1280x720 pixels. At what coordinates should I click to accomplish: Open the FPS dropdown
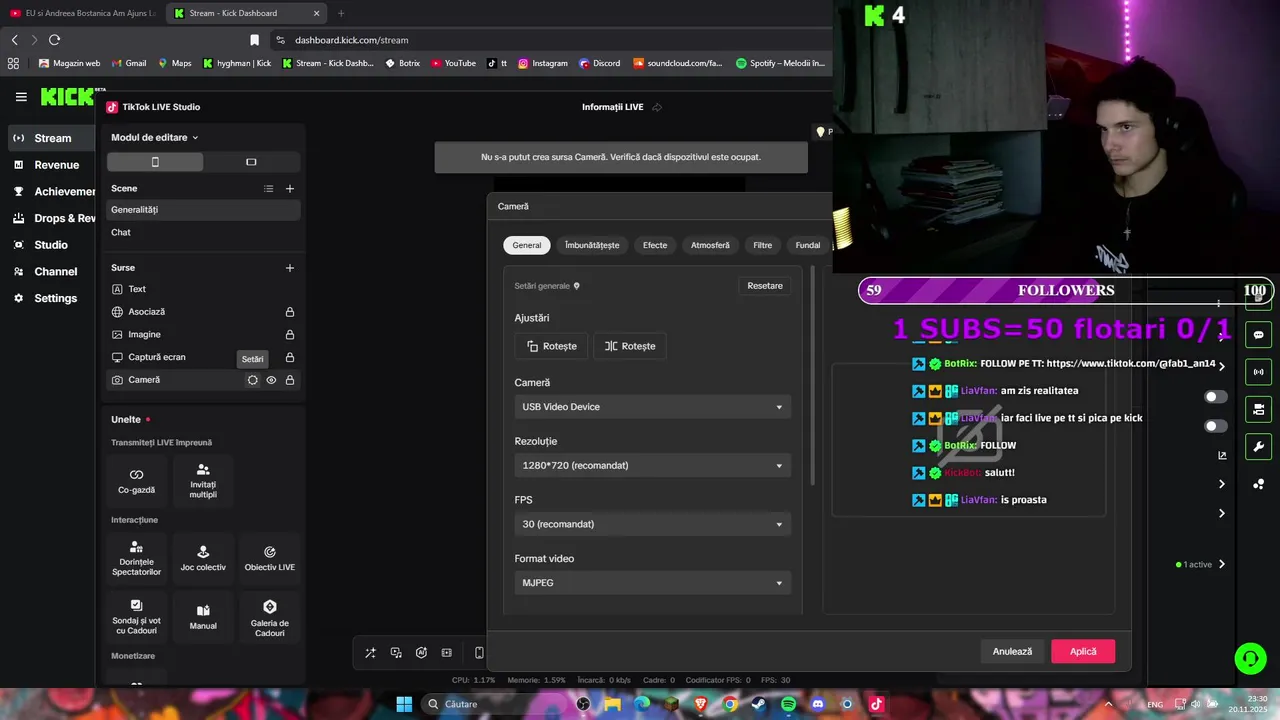click(653, 524)
